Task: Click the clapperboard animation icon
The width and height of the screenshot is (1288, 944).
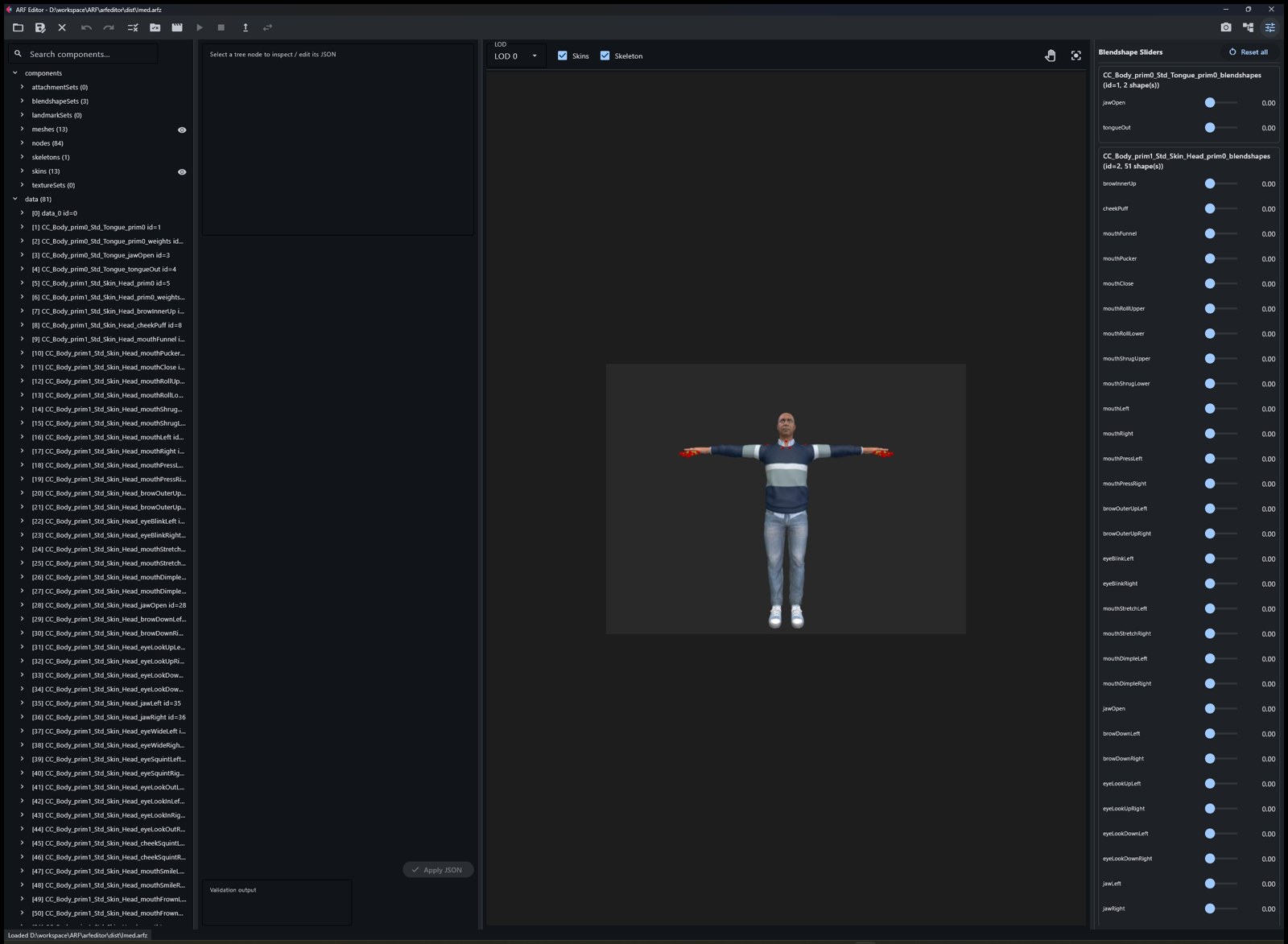Action: point(177,27)
